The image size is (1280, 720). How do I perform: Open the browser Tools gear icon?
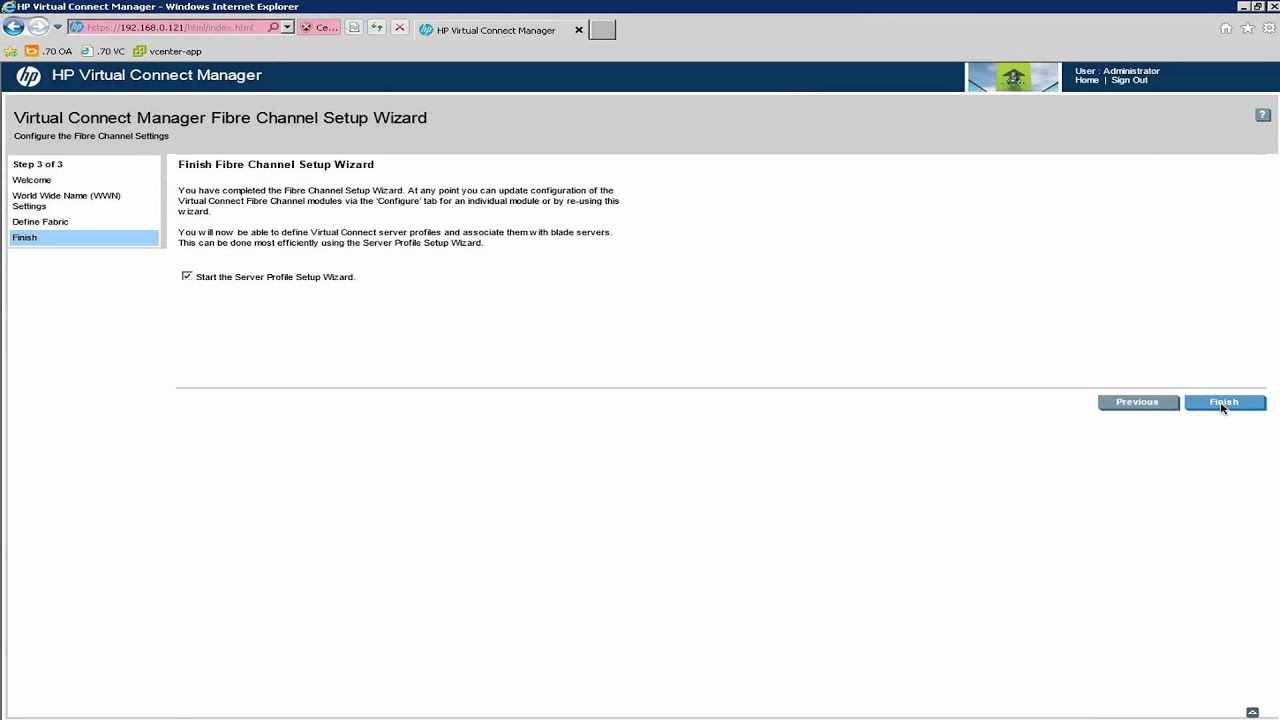(1268, 28)
